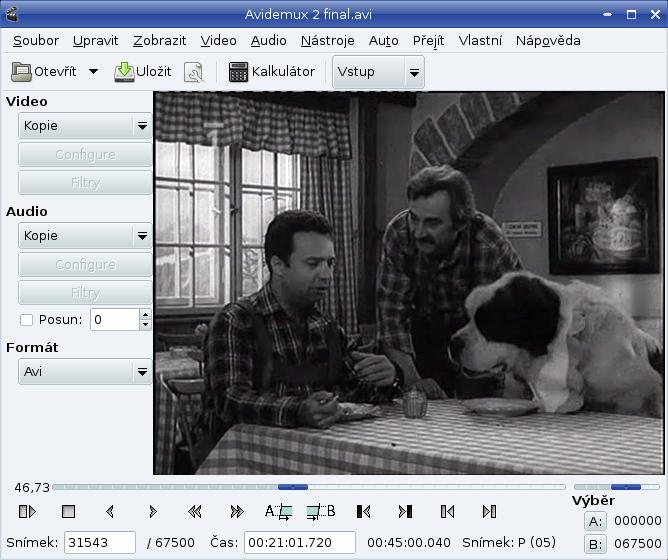Enable the Posun audio shift checkbox
The height and width of the screenshot is (560, 668).
(26, 320)
